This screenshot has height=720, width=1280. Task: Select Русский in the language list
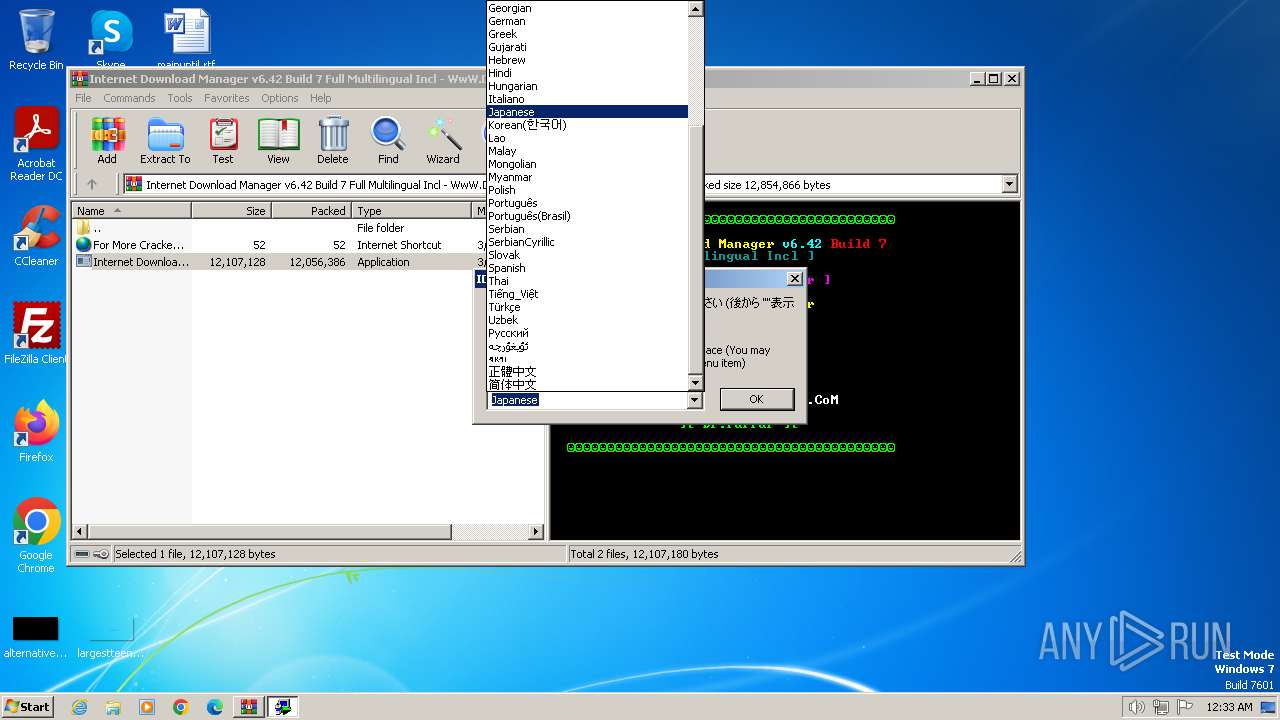point(587,333)
